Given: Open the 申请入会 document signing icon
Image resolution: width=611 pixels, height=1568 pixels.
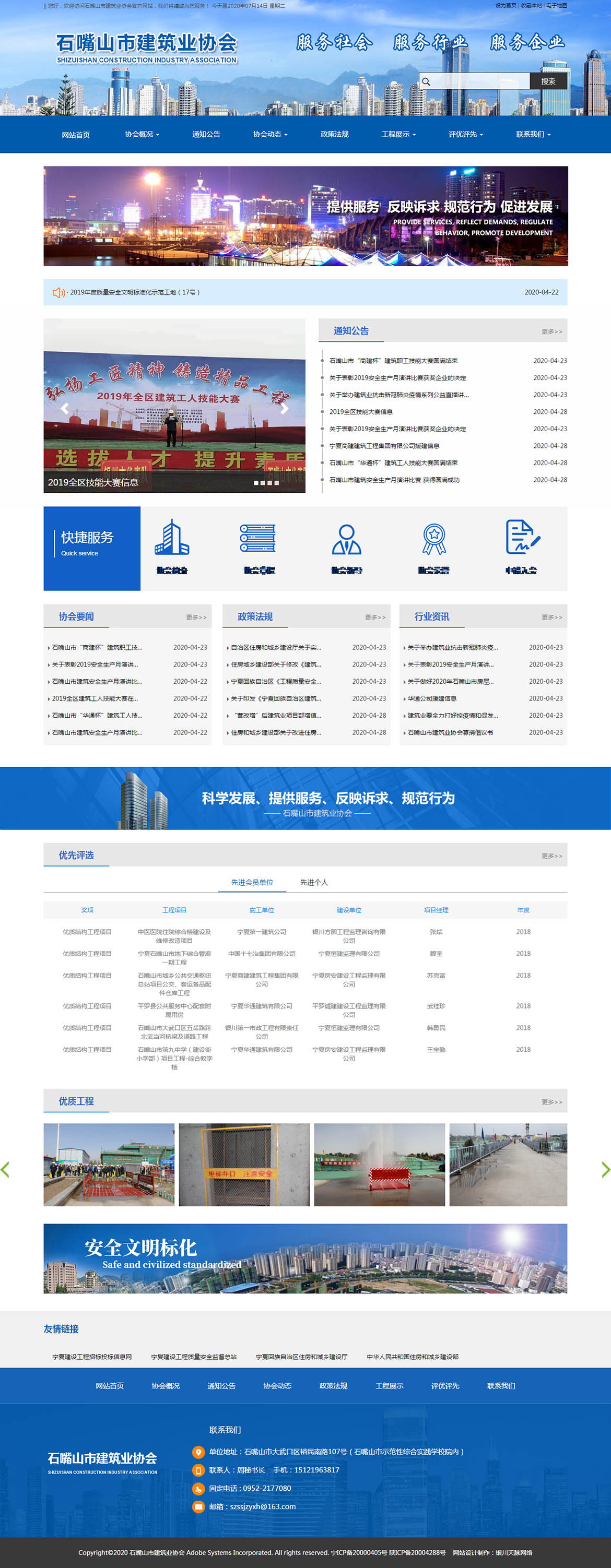Looking at the screenshot, I should pos(522,538).
